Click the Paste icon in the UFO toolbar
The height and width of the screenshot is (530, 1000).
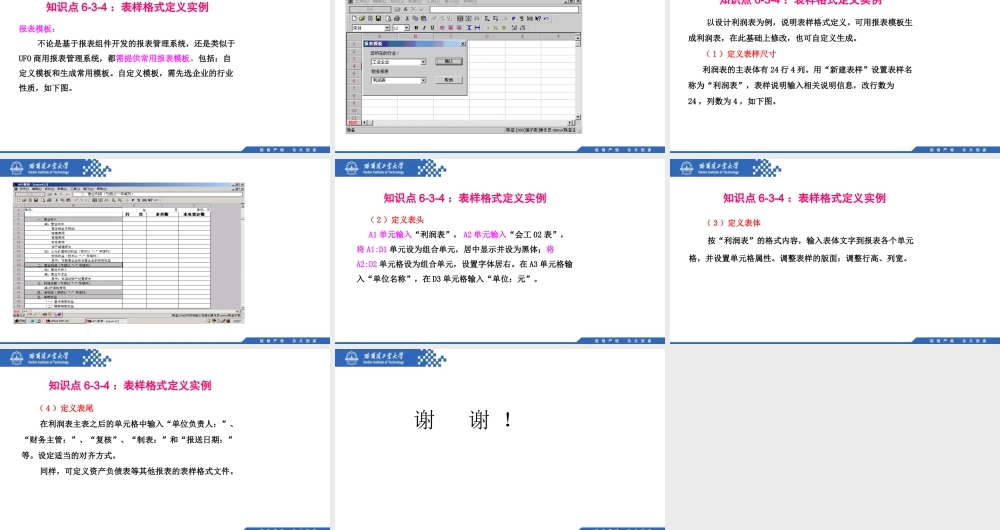pos(423,18)
